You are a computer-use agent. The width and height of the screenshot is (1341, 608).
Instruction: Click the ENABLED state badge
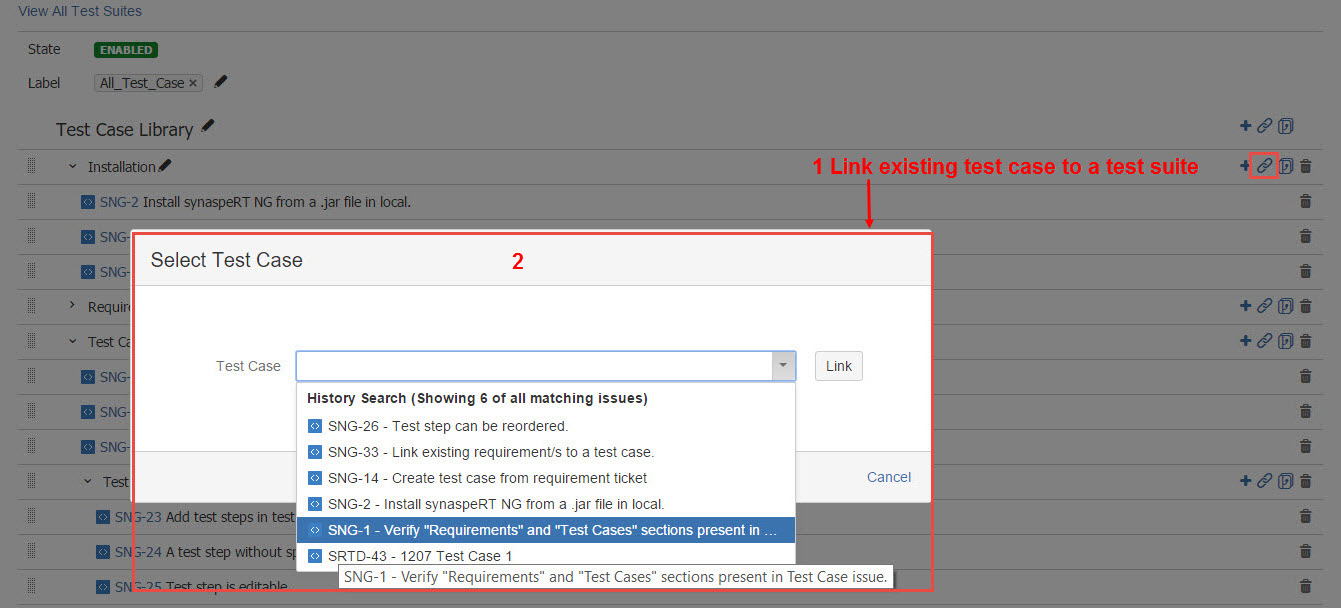point(126,50)
